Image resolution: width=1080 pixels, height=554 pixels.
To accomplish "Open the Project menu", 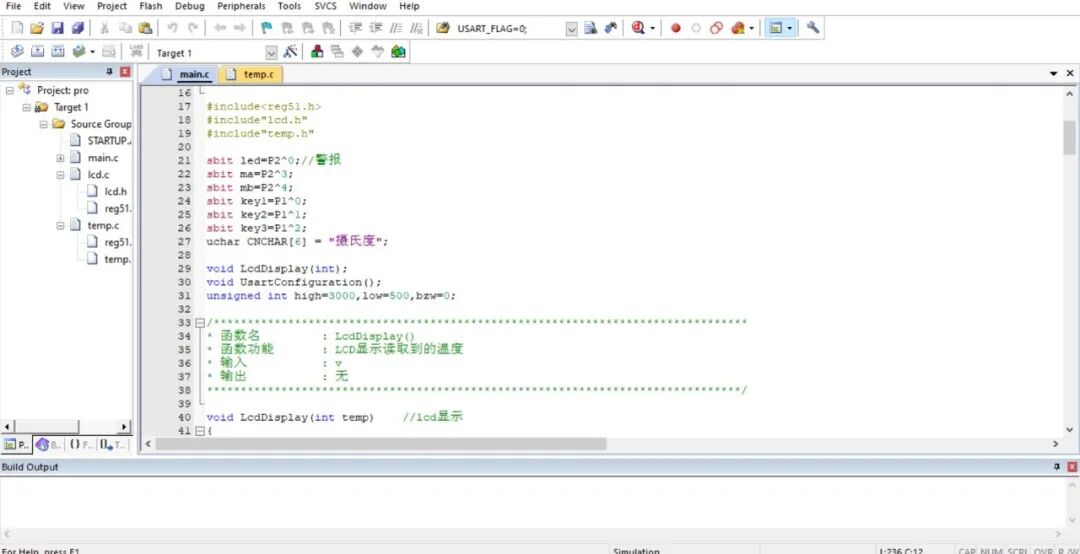I will tap(112, 6).
